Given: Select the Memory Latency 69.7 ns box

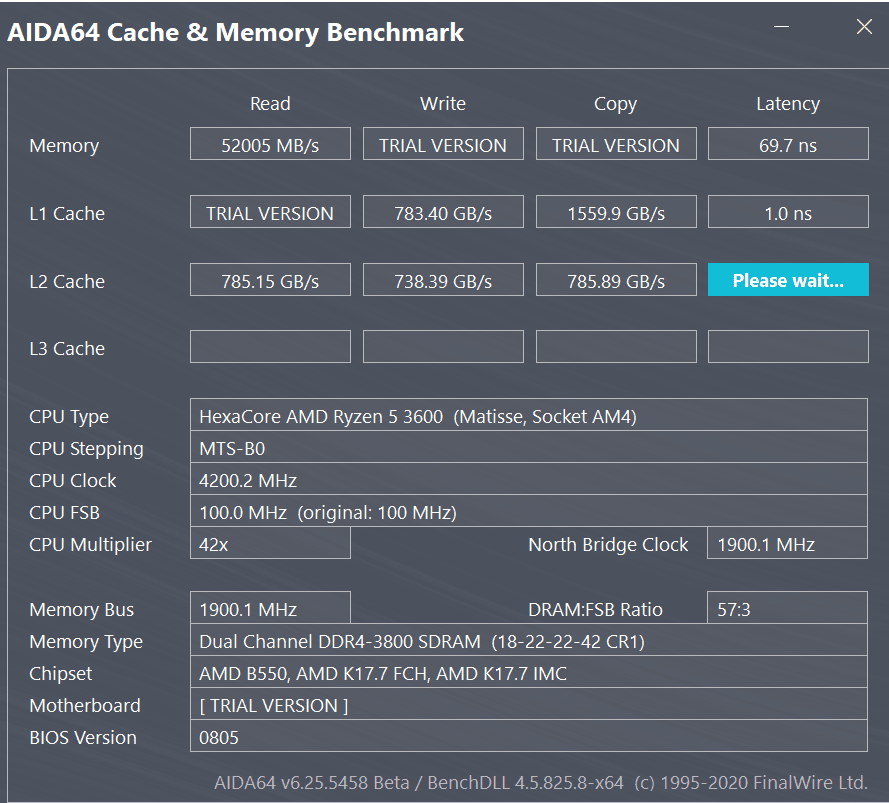Looking at the screenshot, I should [x=788, y=144].
